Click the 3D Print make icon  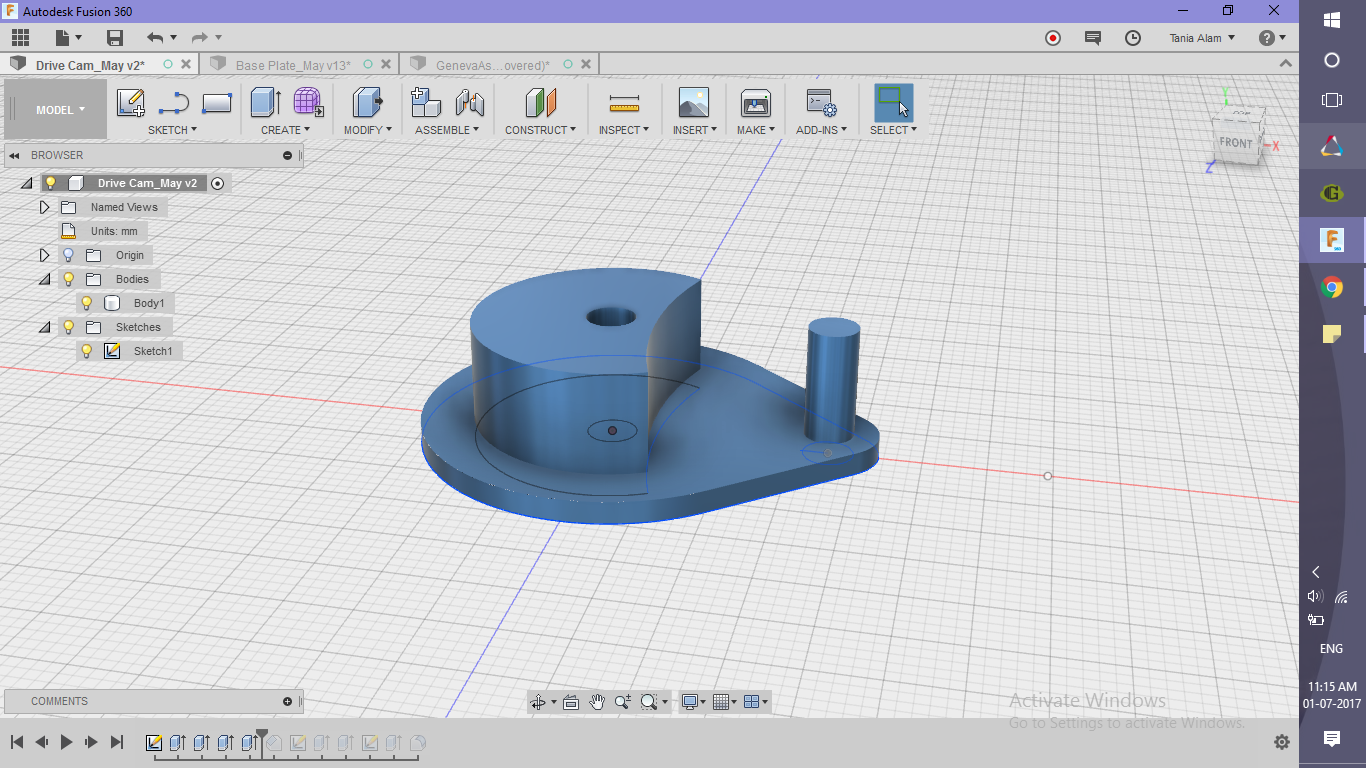(755, 103)
